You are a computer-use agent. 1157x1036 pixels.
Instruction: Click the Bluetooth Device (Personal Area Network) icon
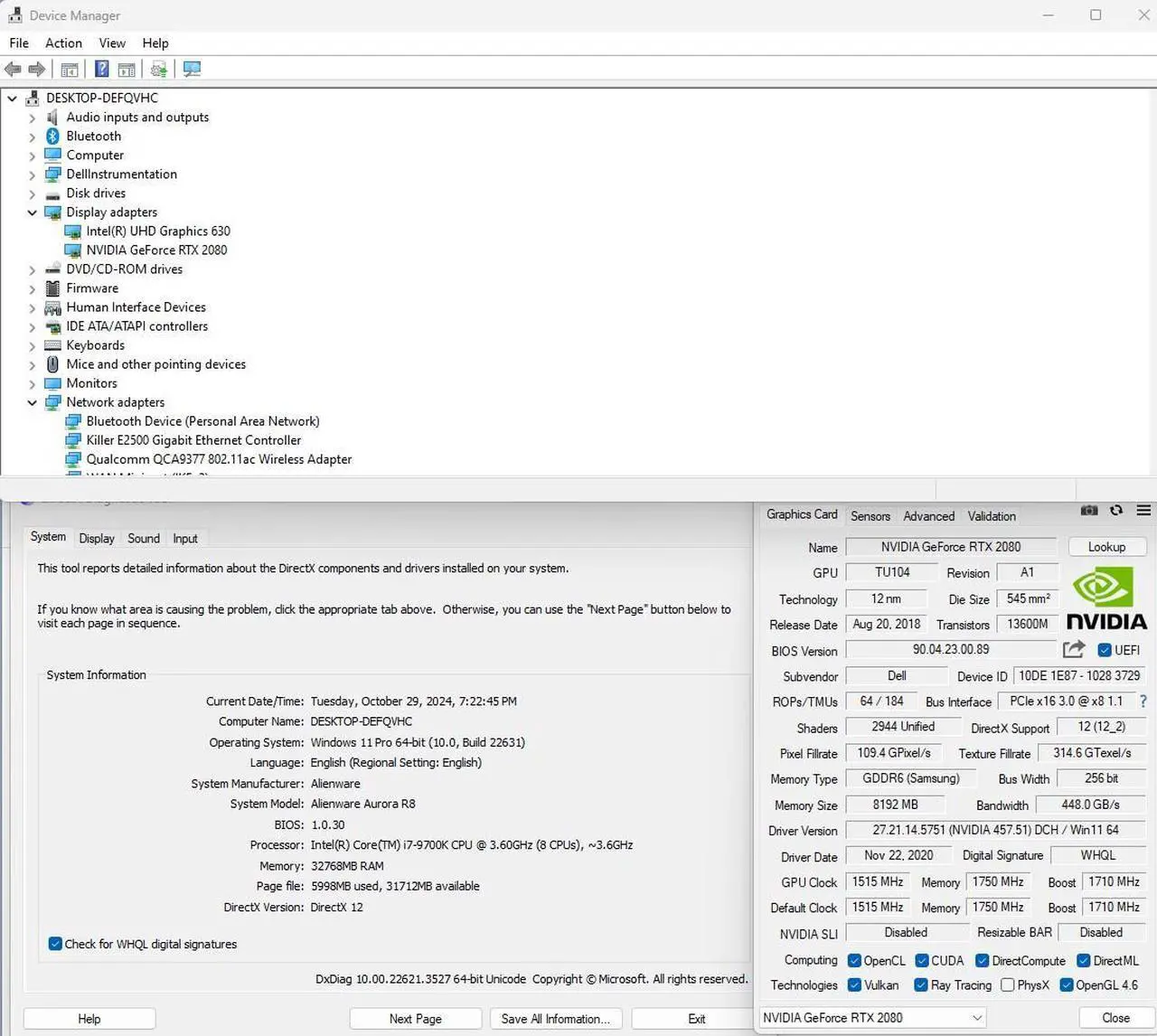tap(72, 421)
